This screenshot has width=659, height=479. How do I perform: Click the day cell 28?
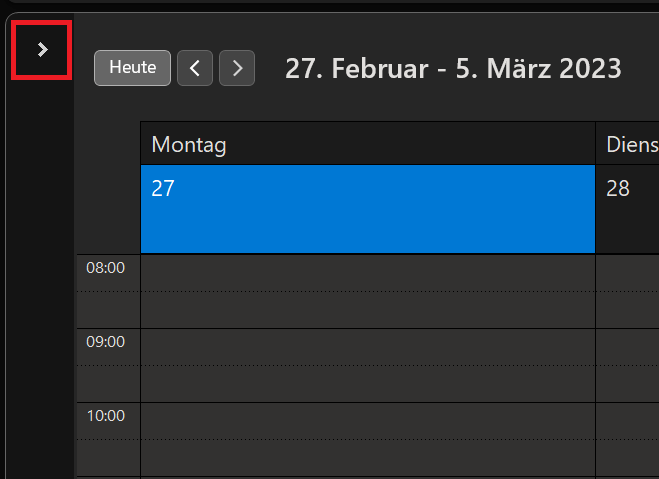click(x=627, y=209)
